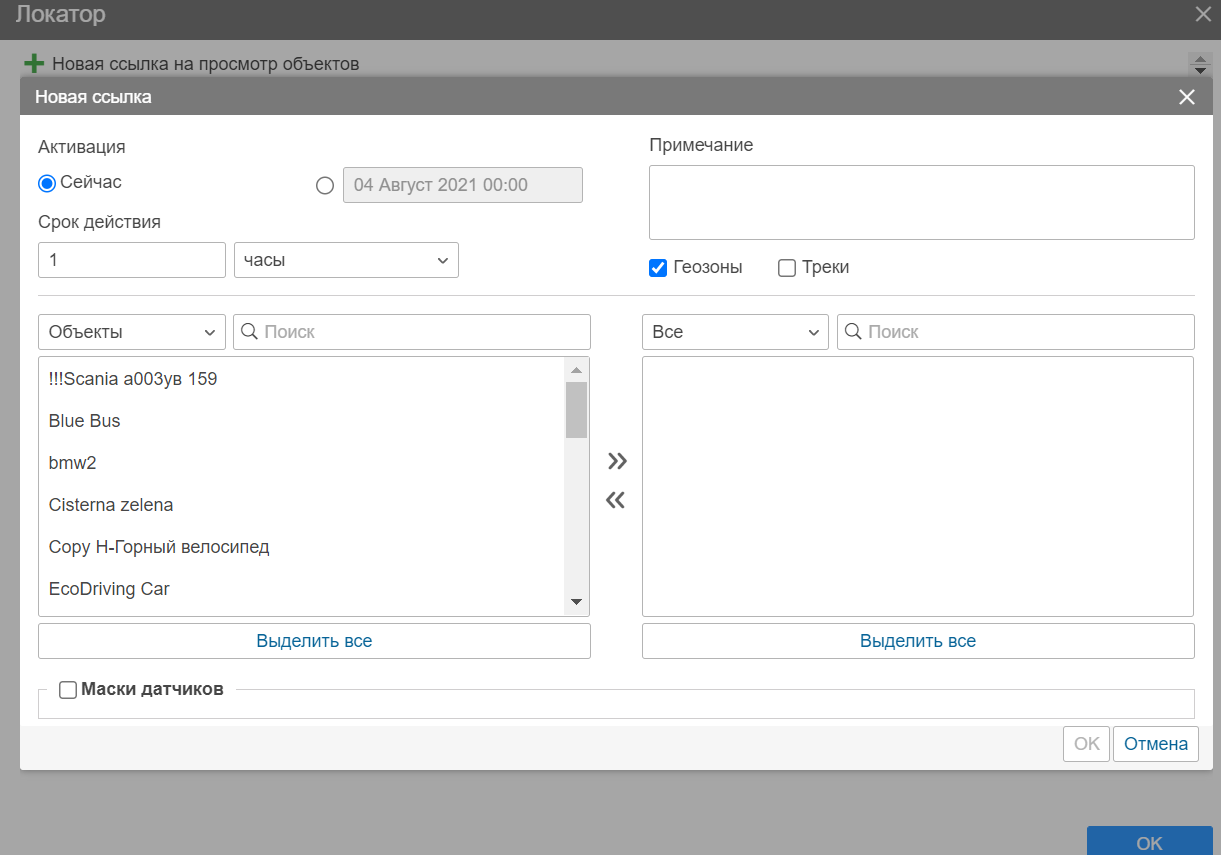This screenshot has width=1221, height=855.
Task: Enable the Треки checkbox
Action: coord(787,268)
